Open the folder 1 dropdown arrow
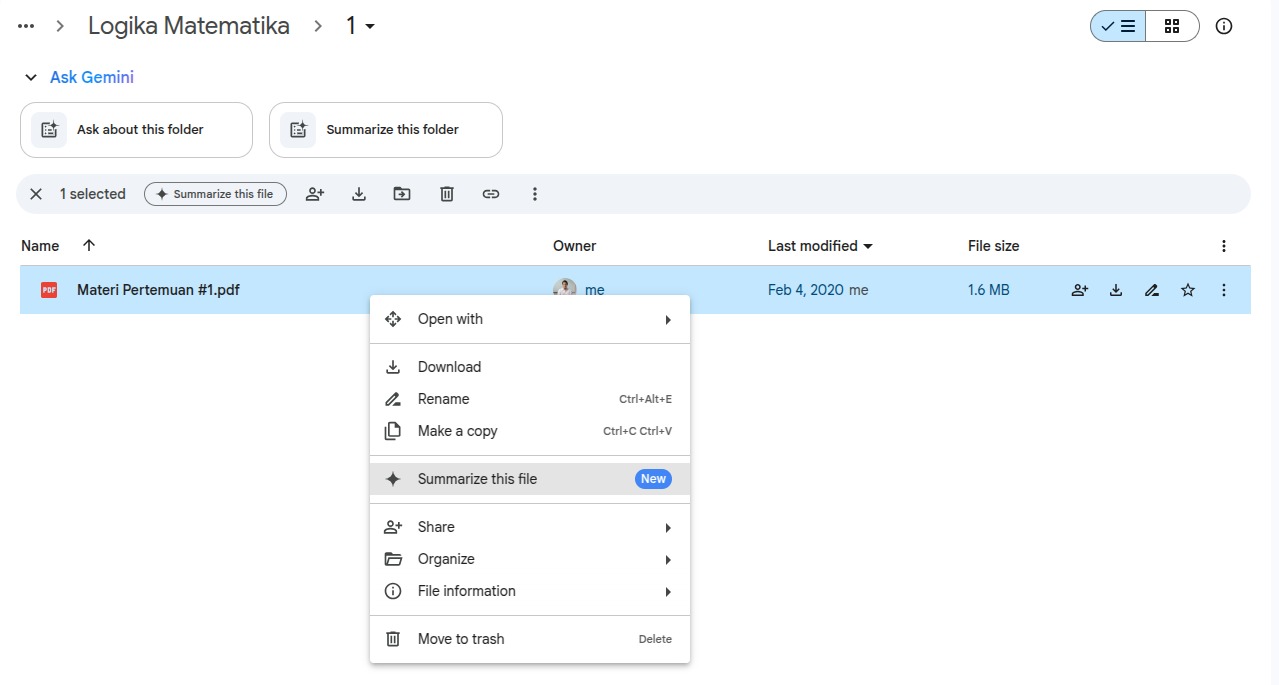 (x=370, y=27)
